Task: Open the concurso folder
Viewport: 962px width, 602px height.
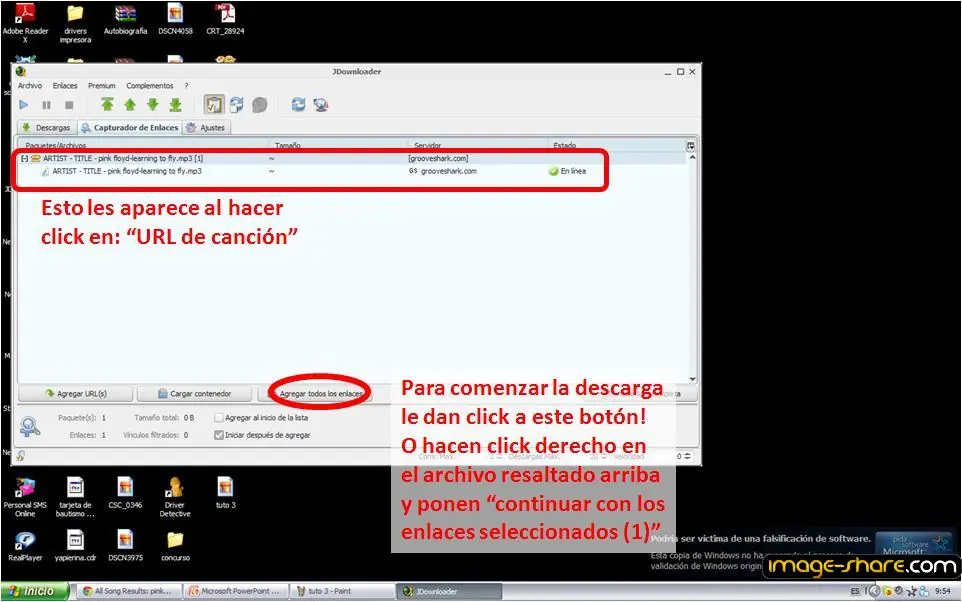Action: [175, 546]
